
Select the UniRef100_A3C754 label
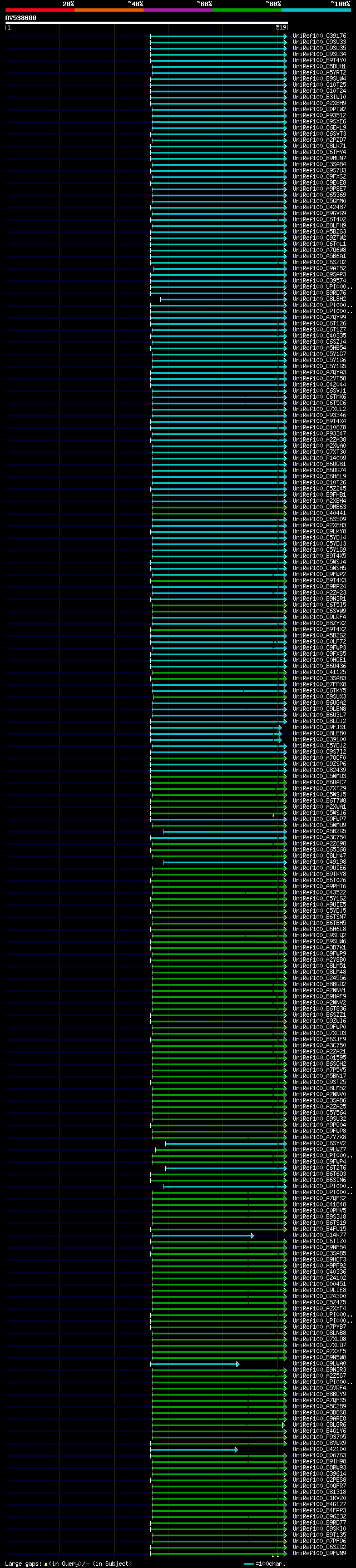(x=319, y=838)
